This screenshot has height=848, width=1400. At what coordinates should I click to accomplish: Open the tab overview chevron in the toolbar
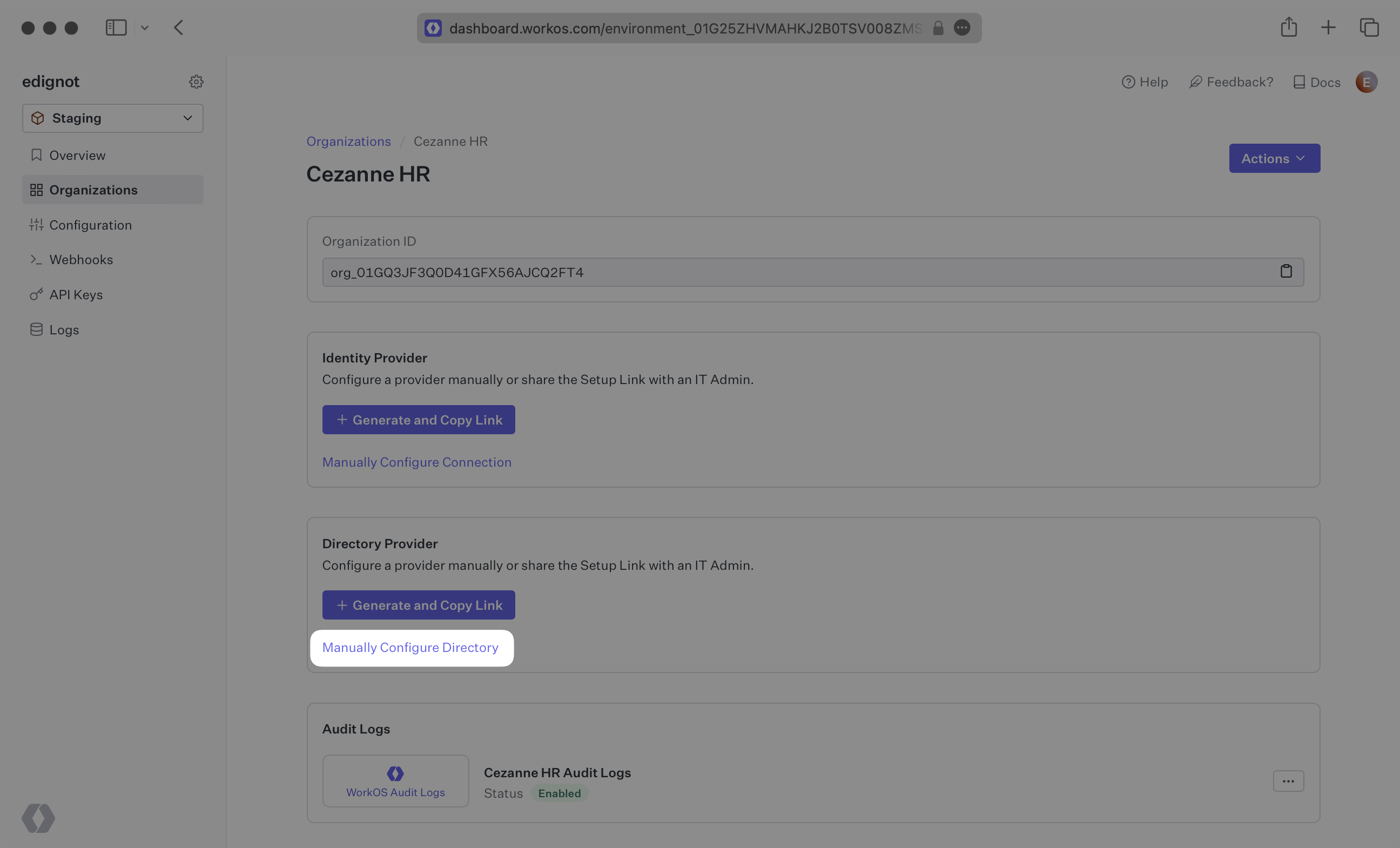pos(144,28)
